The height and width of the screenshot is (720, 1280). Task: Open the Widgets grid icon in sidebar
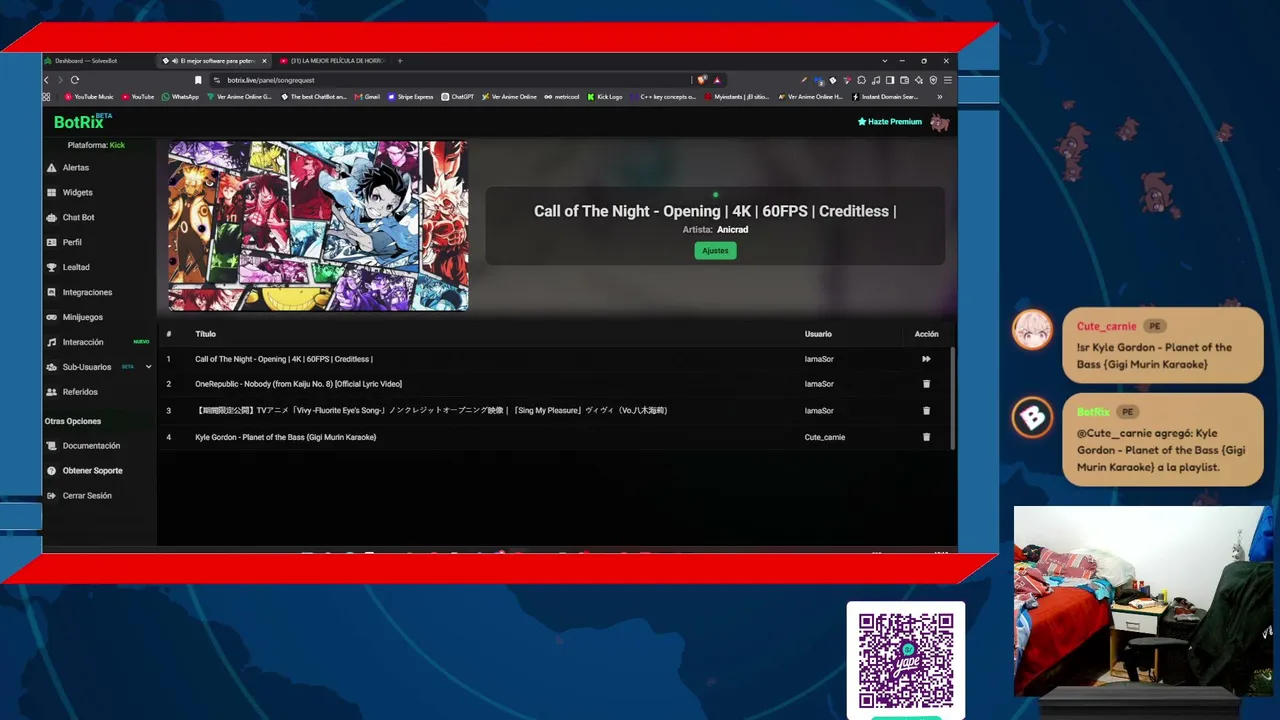tap(52, 193)
